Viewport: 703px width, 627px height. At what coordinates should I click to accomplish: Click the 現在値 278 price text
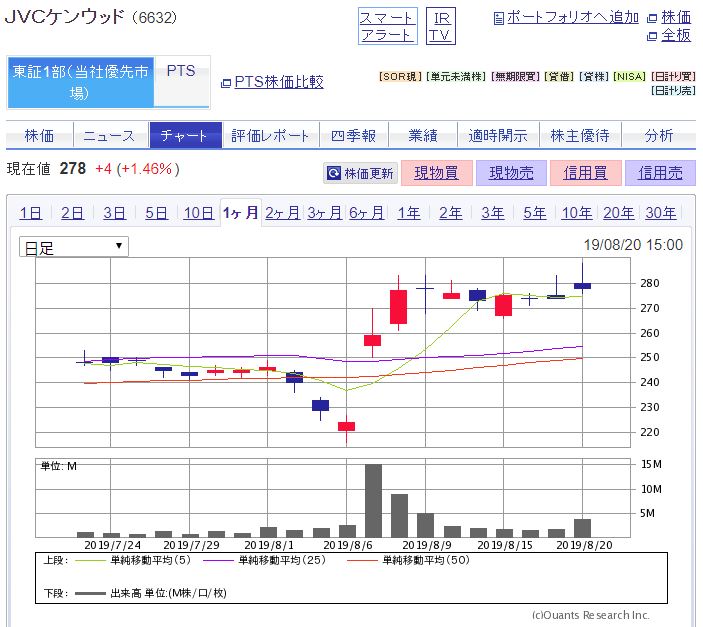point(47,169)
